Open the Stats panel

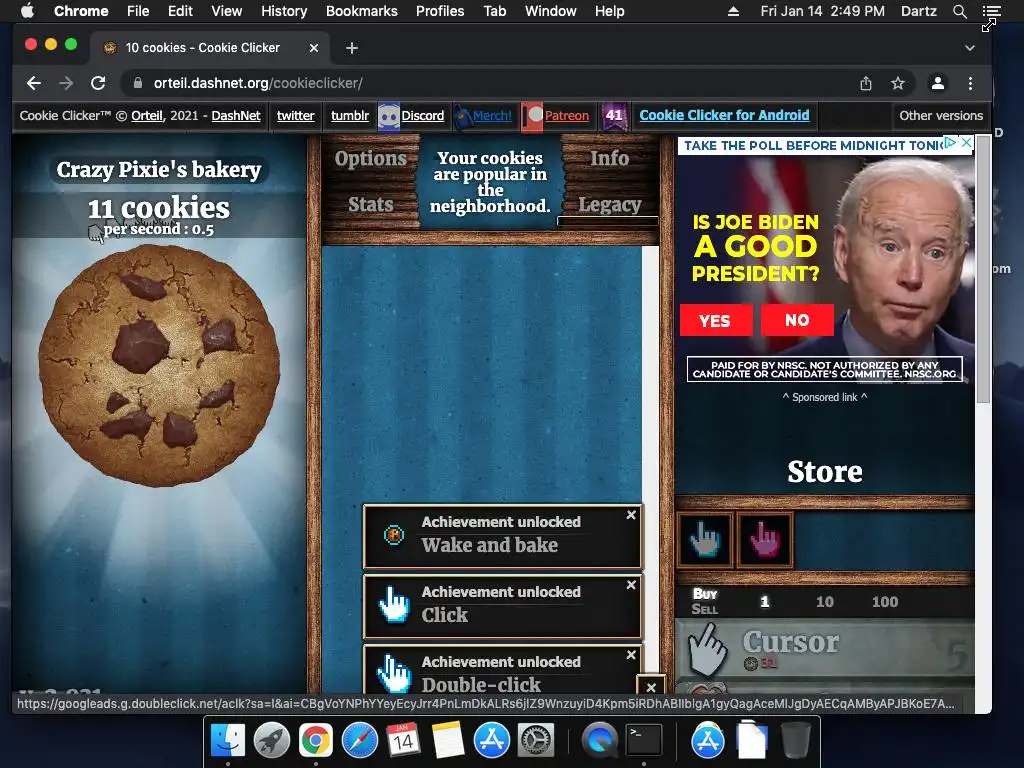pos(370,204)
